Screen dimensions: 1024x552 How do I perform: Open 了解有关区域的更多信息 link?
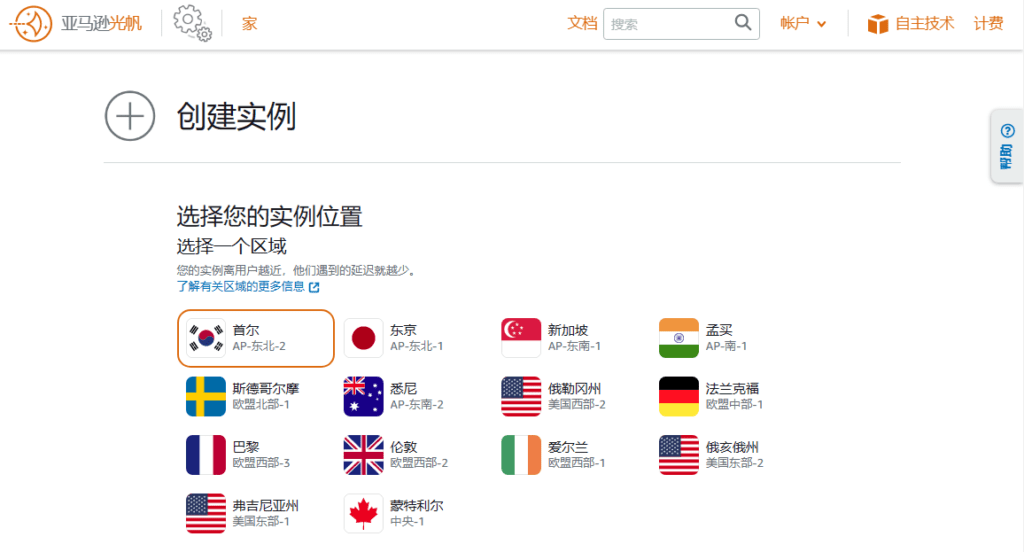(x=240, y=286)
